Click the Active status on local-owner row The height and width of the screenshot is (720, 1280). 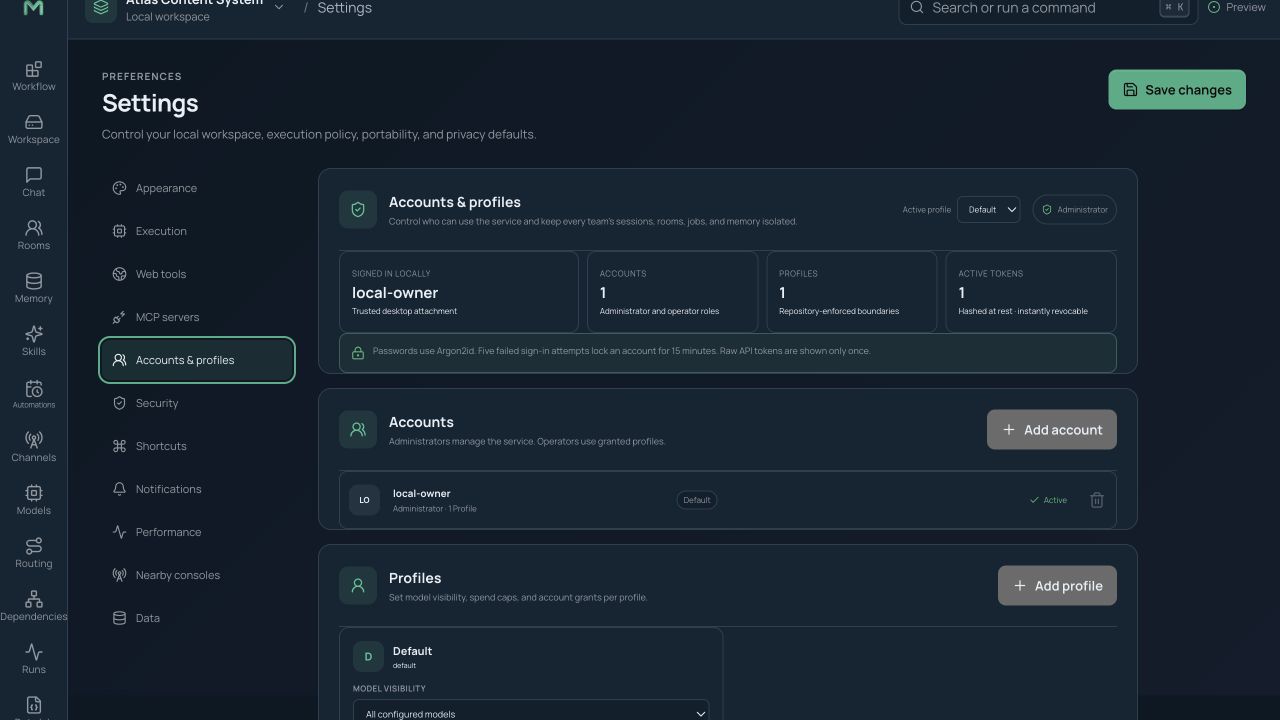pyautogui.click(x=1048, y=500)
